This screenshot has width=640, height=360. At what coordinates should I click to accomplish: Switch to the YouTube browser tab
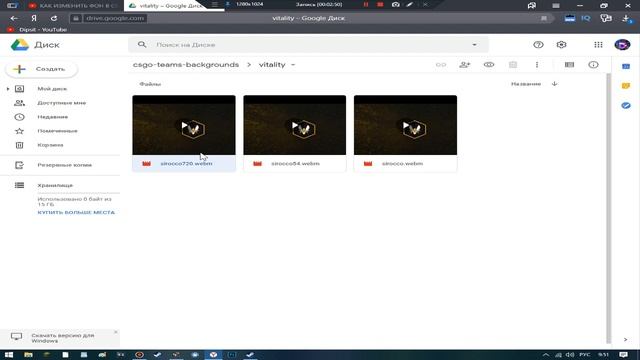point(74,6)
